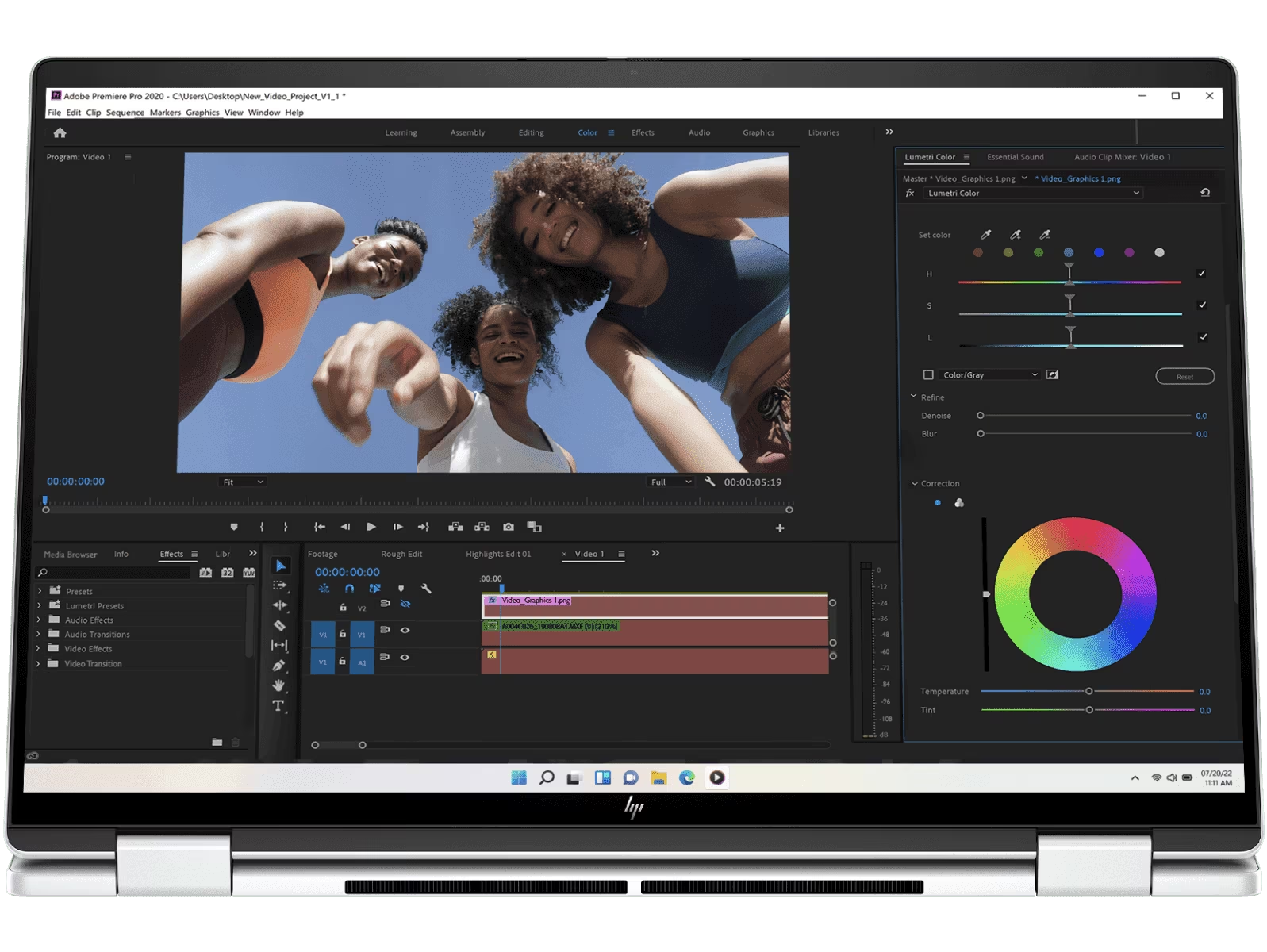Open the Markers menu
The width and height of the screenshot is (1267, 952).
point(165,113)
